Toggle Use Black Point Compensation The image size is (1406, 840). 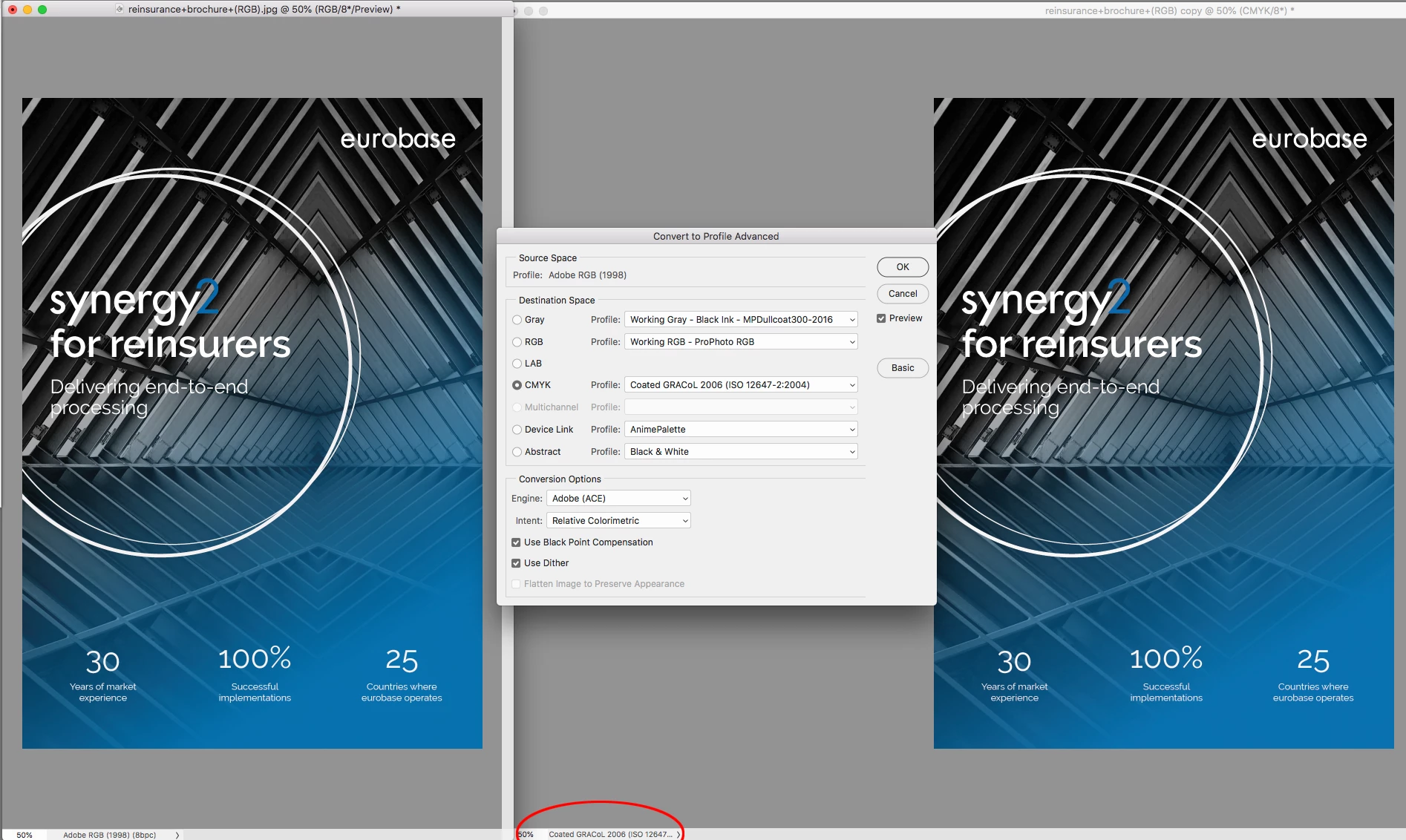[516, 542]
